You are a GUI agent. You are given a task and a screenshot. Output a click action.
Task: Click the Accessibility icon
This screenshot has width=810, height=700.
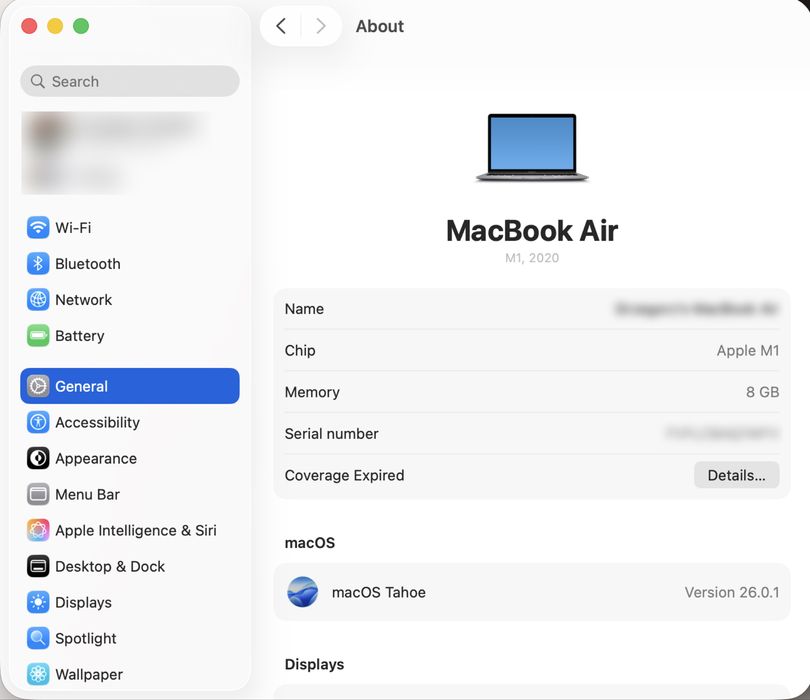[x=38, y=422]
